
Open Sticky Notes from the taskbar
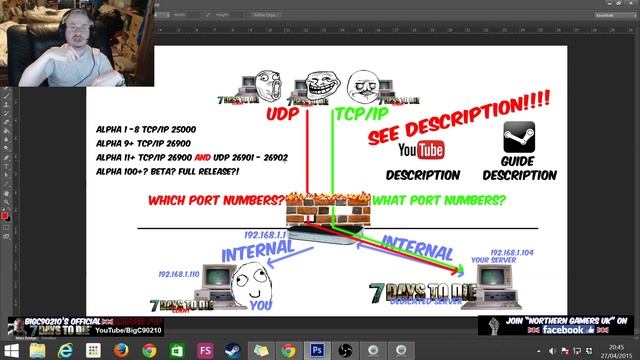coord(261,351)
